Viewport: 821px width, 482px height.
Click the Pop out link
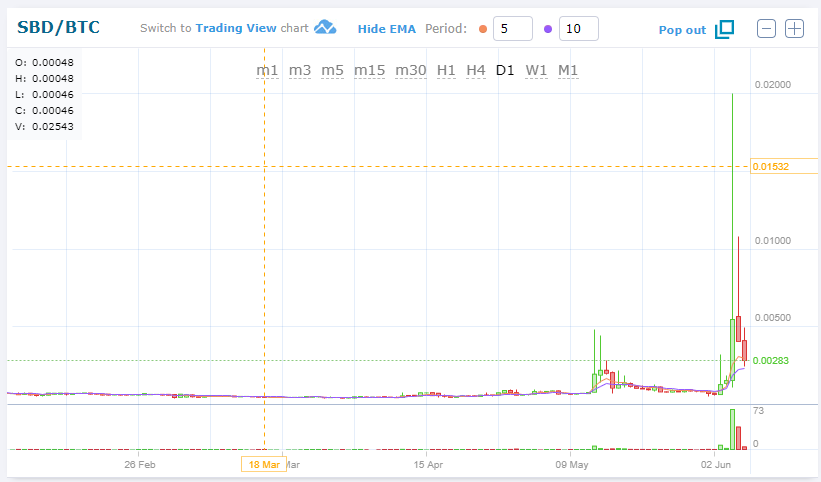tap(682, 30)
